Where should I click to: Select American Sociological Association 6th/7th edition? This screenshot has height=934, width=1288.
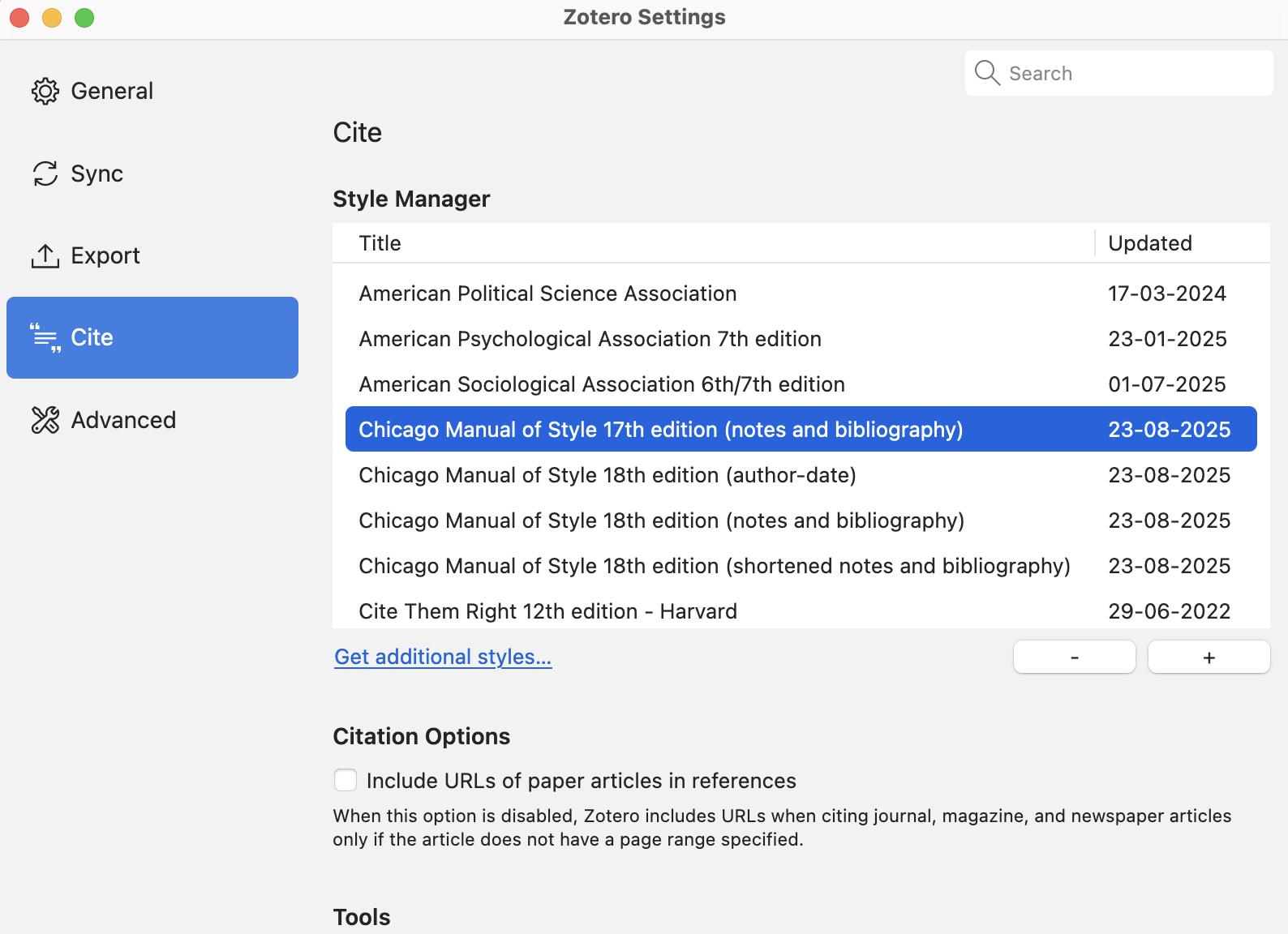tap(801, 384)
